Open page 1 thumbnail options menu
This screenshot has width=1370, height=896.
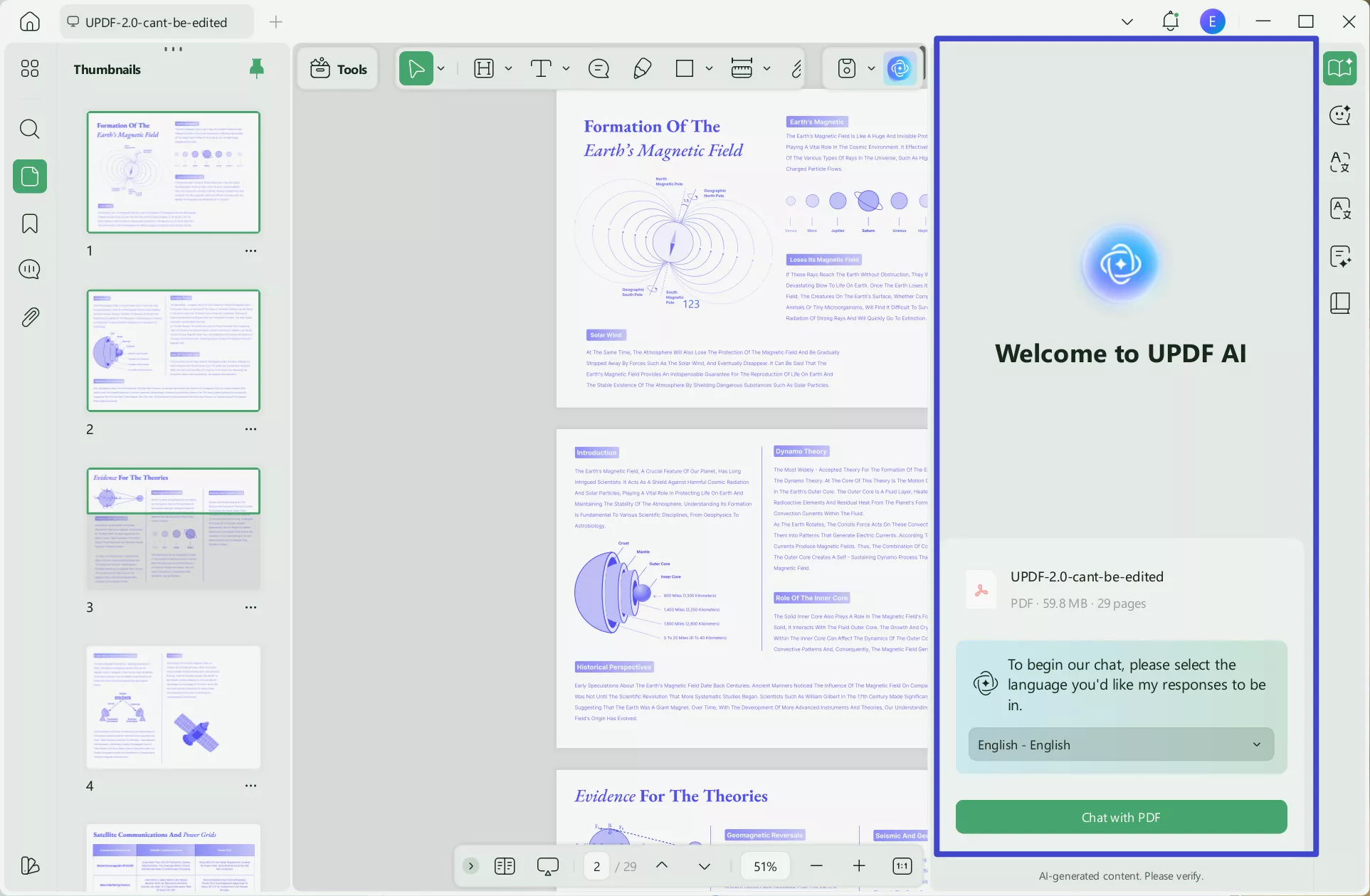pyautogui.click(x=251, y=251)
